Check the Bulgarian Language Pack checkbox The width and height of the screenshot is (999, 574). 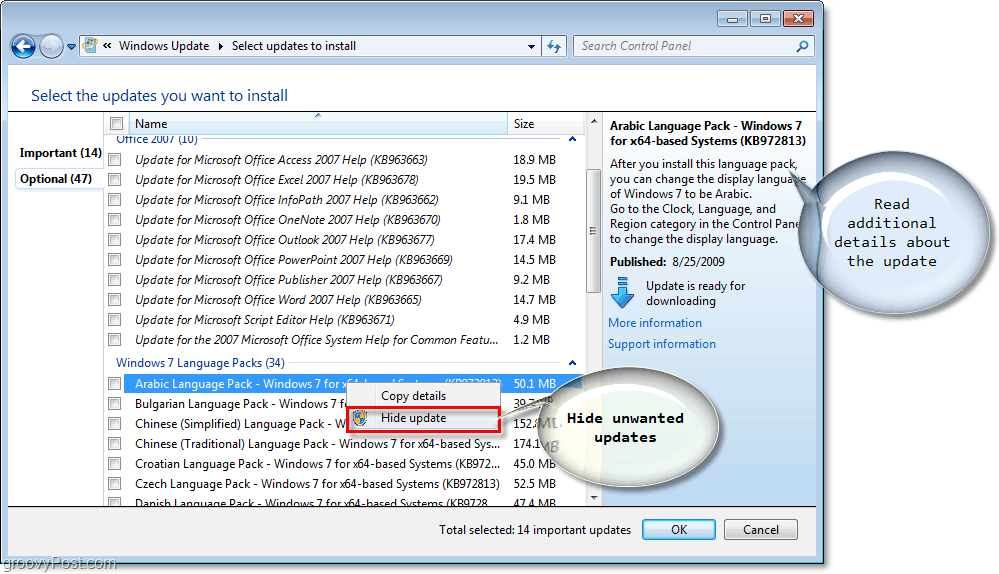click(x=115, y=404)
